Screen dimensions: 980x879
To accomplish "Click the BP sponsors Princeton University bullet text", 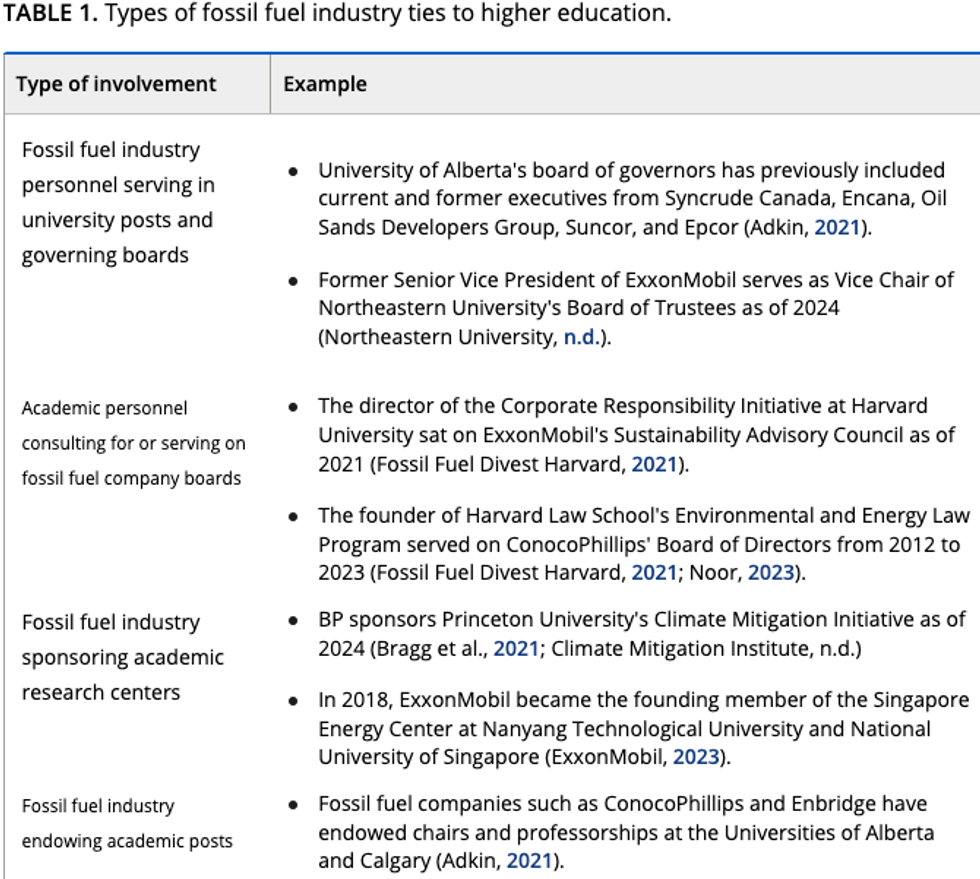I will 640,620.
